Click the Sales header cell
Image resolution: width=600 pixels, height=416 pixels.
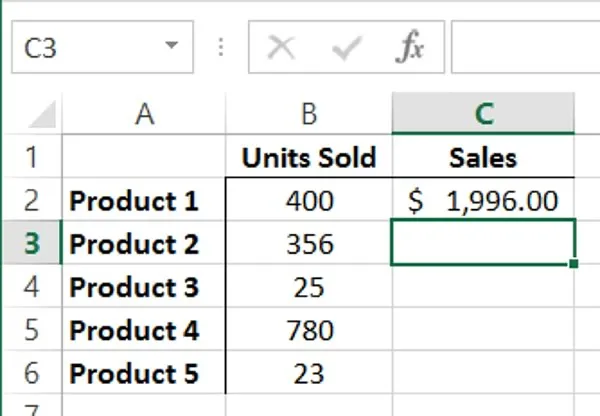(484, 157)
